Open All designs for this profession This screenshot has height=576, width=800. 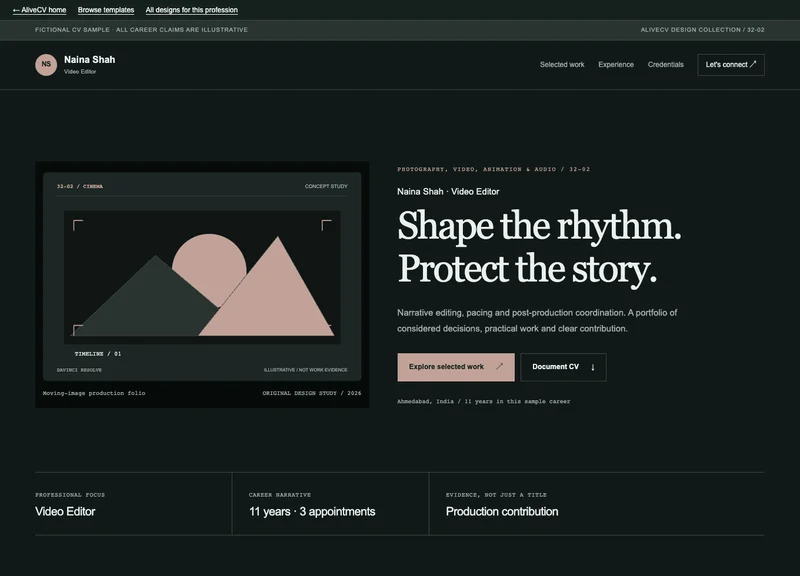[x=192, y=10]
